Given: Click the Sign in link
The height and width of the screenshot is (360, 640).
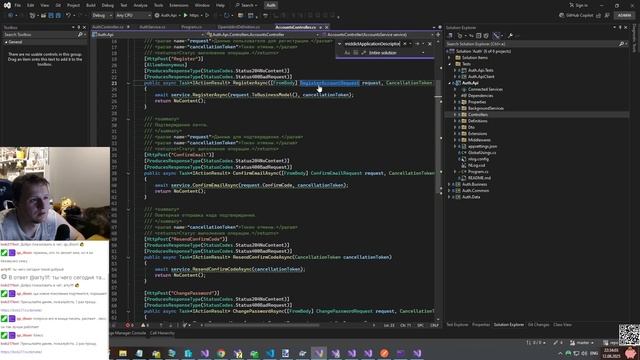Looking at the screenshot, I should 579,5.
